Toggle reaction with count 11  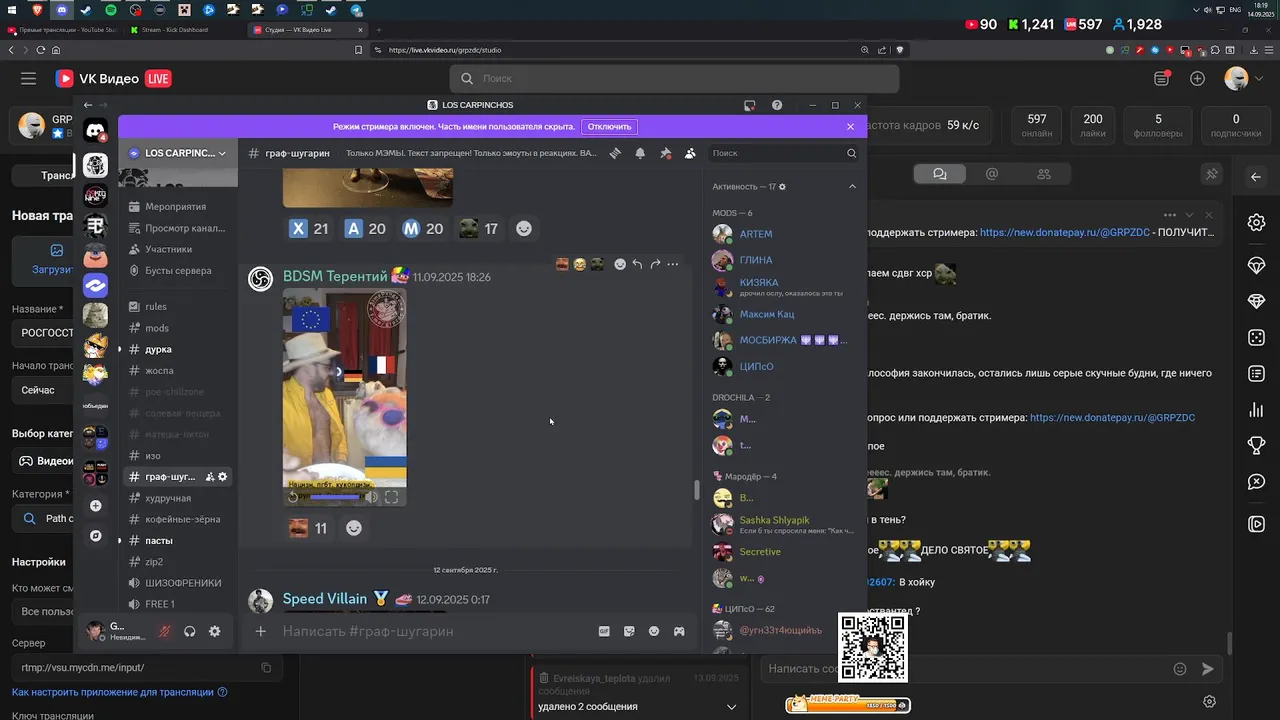pos(308,528)
